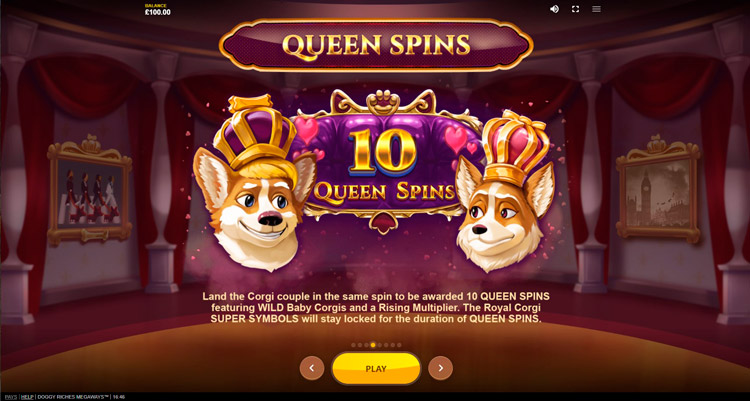Click the yellow PLAY button

376,368
